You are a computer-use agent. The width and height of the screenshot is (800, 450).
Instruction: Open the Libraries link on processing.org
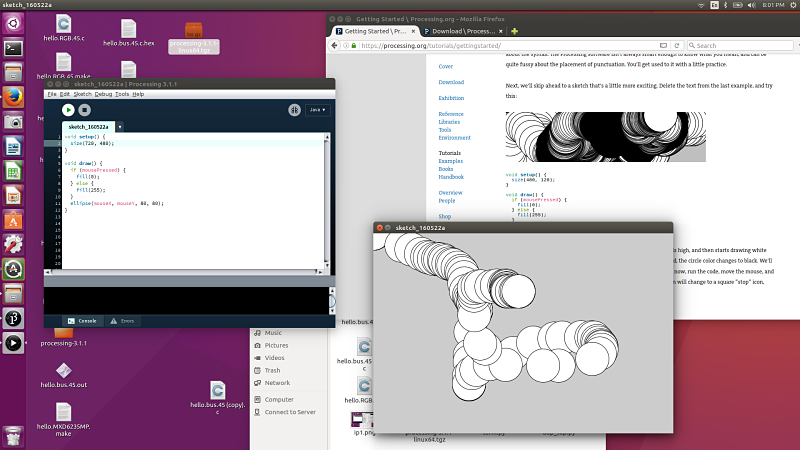pyautogui.click(x=449, y=122)
